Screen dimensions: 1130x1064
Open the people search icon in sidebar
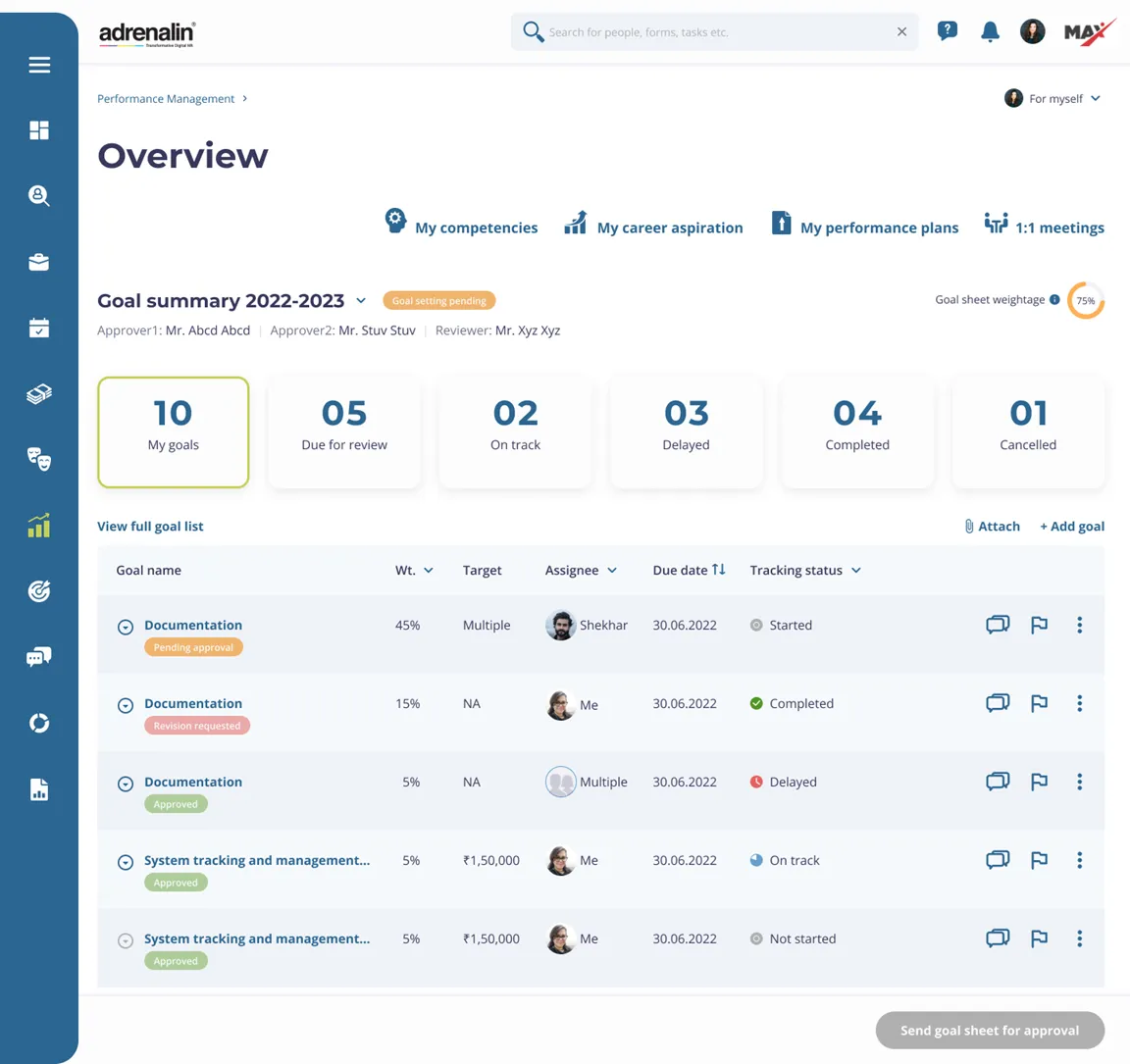39,196
